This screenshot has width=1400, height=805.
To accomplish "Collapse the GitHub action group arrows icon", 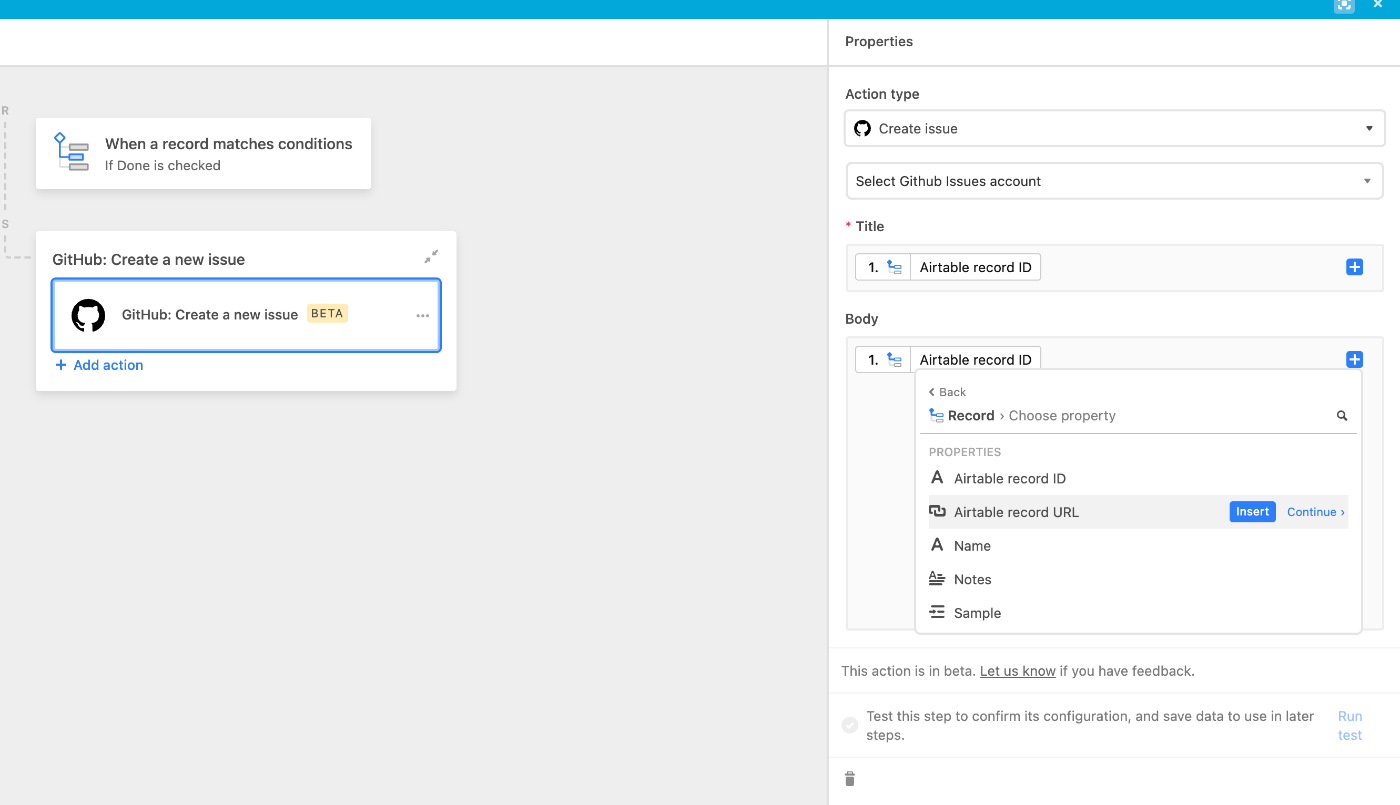I will click(431, 257).
